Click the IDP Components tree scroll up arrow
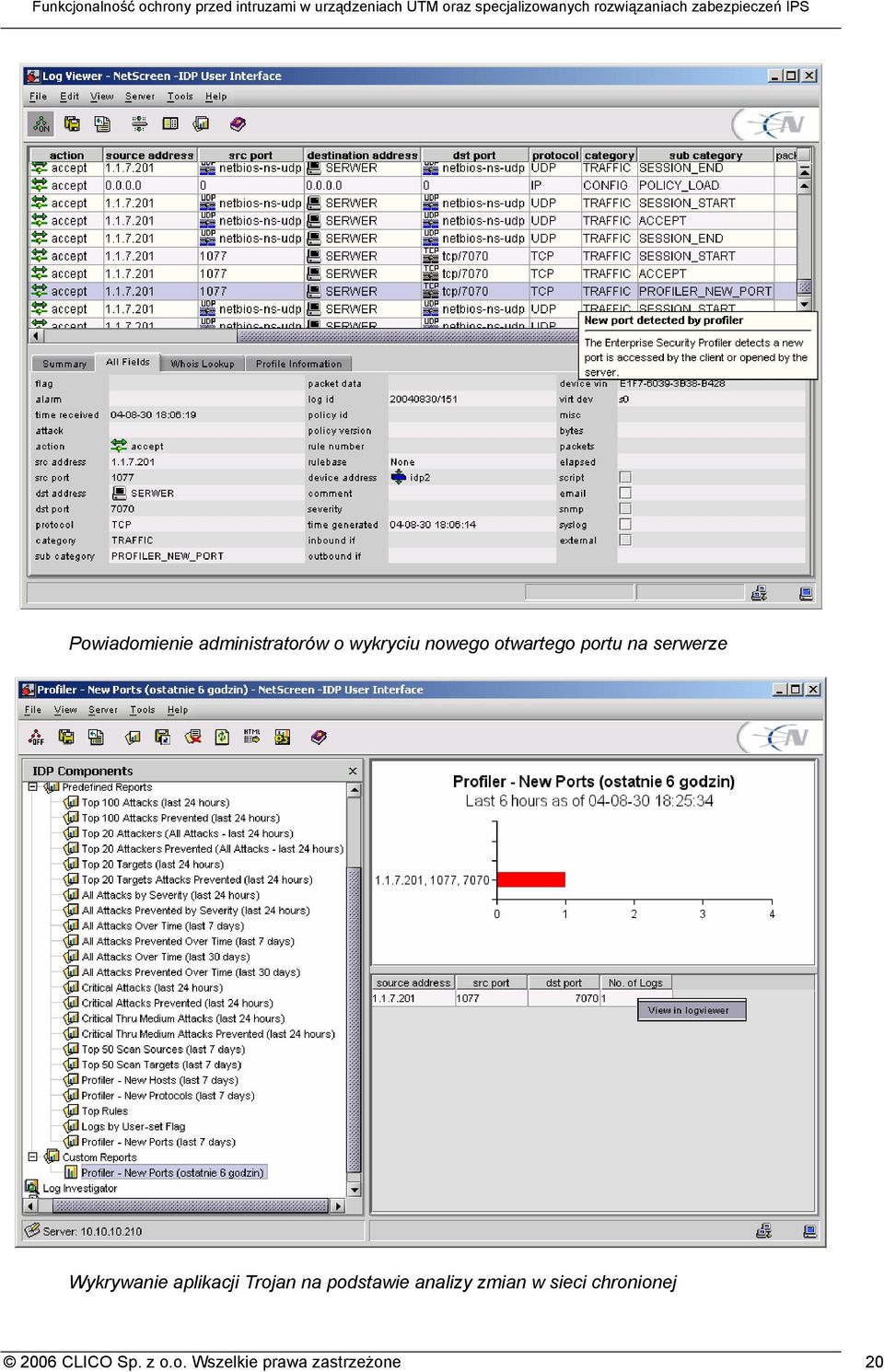The width and height of the screenshot is (884, 1372). click(354, 789)
